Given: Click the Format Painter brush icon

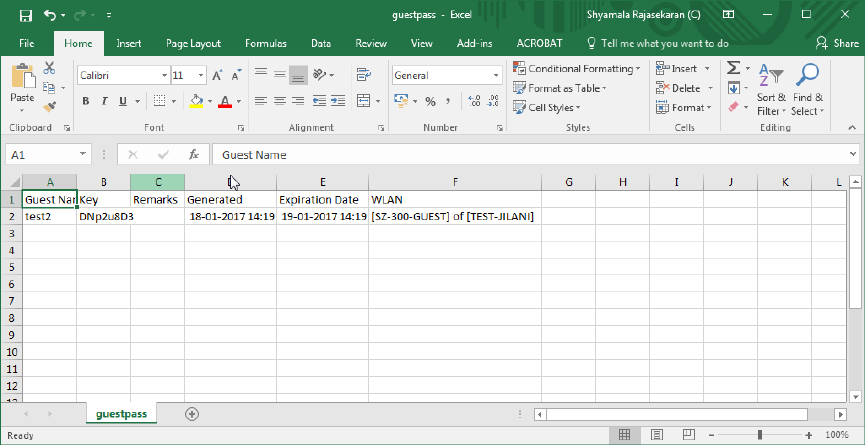Looking at the screenshot, I should (x=50, y=106).
